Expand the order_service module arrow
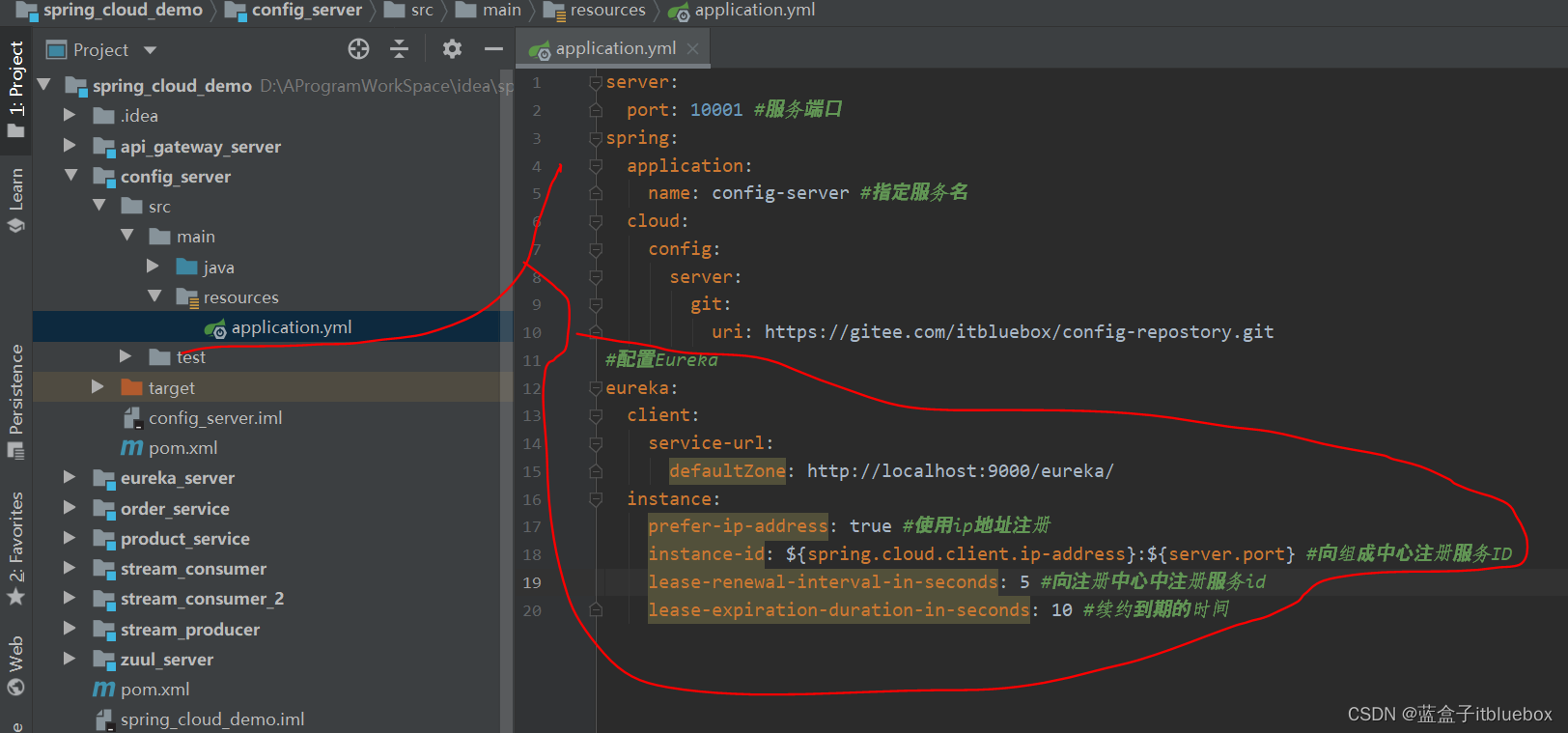The width and height of the screenshot is (1568, 733). click(70, 507)
